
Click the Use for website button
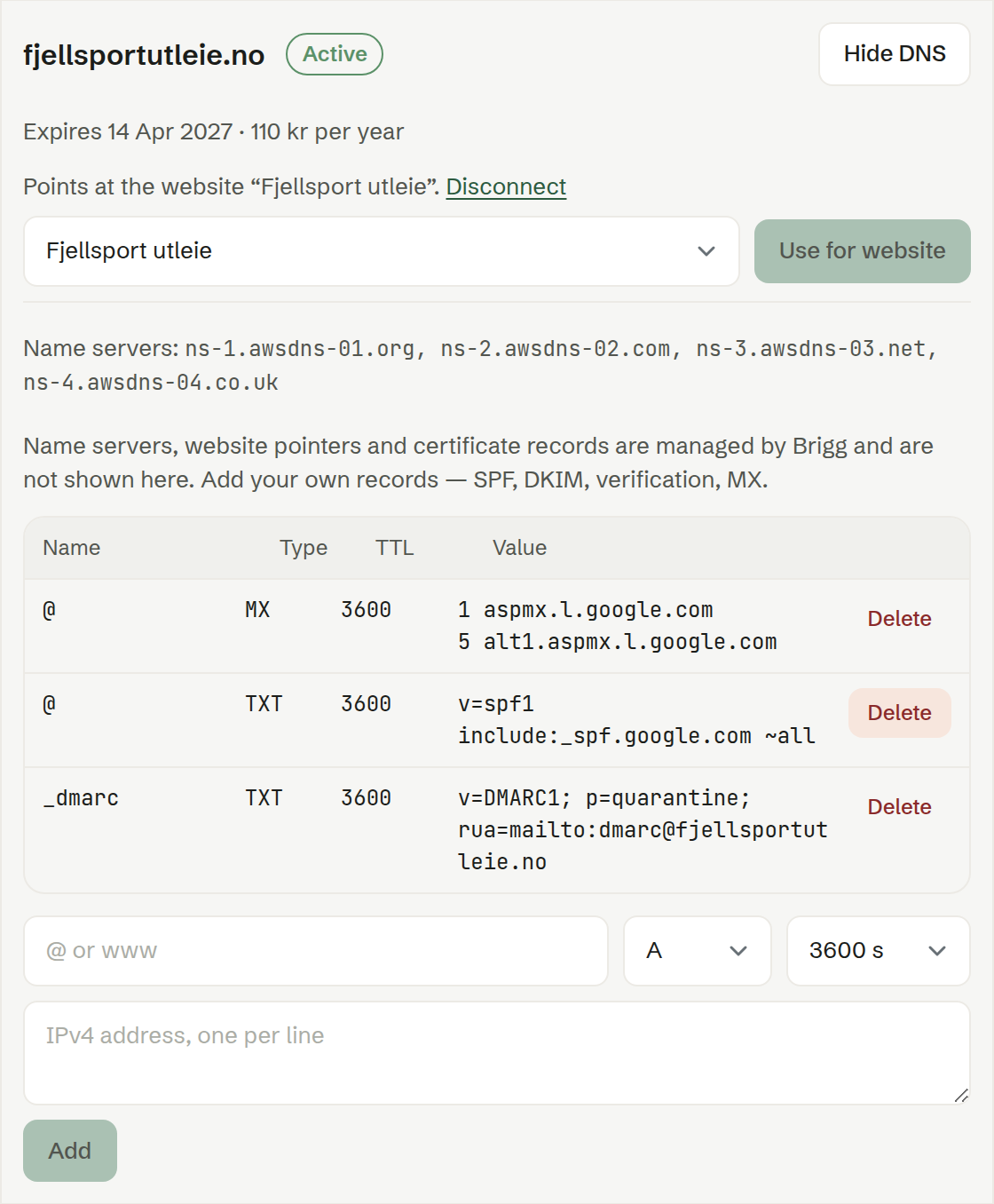pos(862,251)
